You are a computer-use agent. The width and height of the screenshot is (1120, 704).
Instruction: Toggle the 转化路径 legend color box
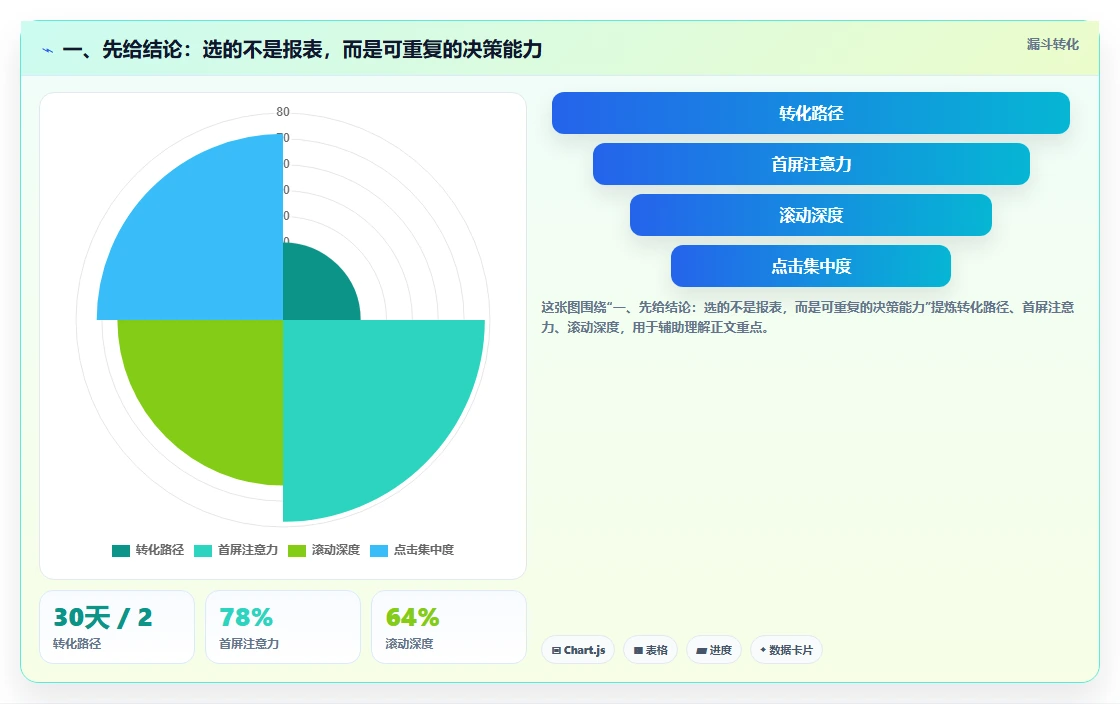[121, 550]
